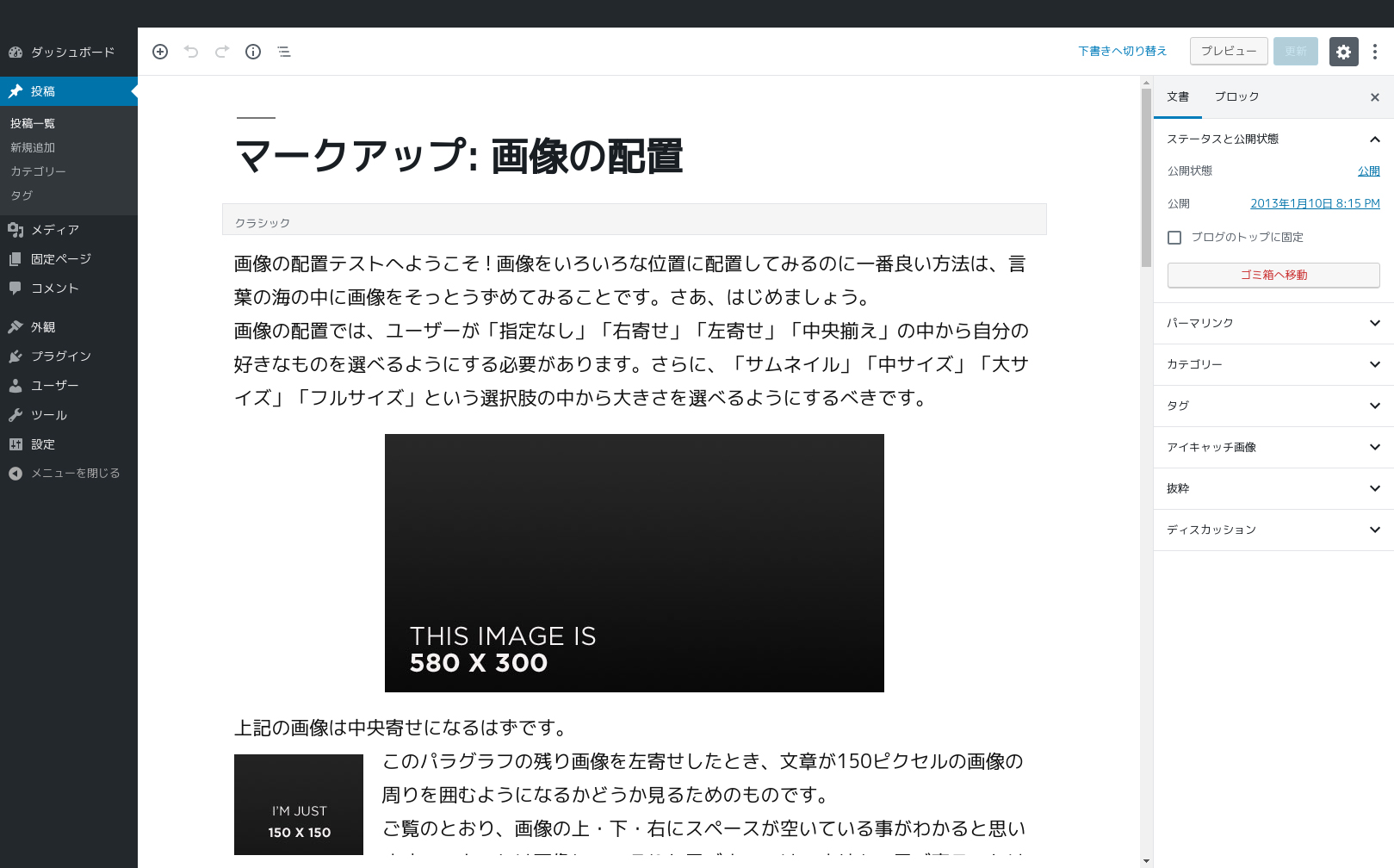Click the redo arrow icon

pos(222,52)
